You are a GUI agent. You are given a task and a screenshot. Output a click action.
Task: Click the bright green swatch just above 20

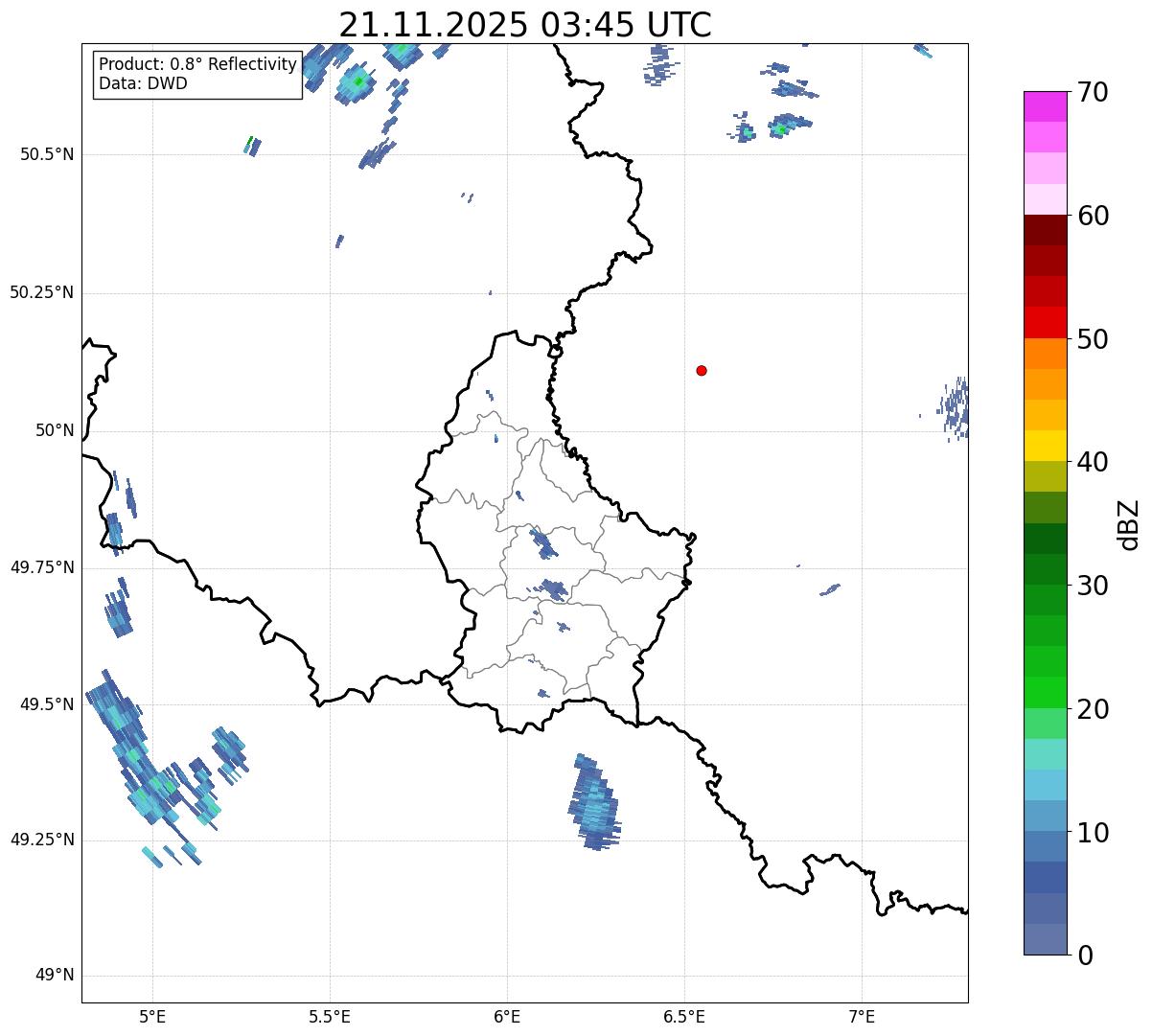pos(1045,692)
